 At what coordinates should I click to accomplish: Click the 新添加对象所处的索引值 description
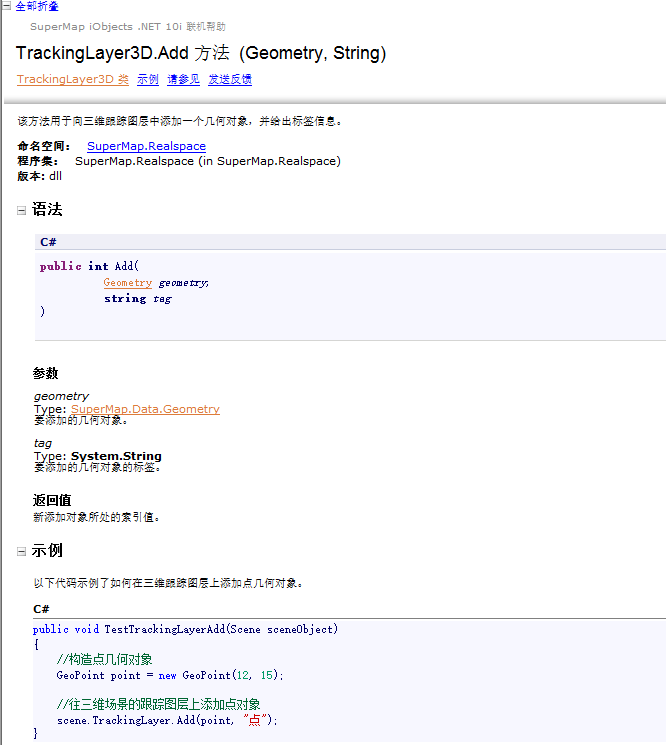click(97, 517)
